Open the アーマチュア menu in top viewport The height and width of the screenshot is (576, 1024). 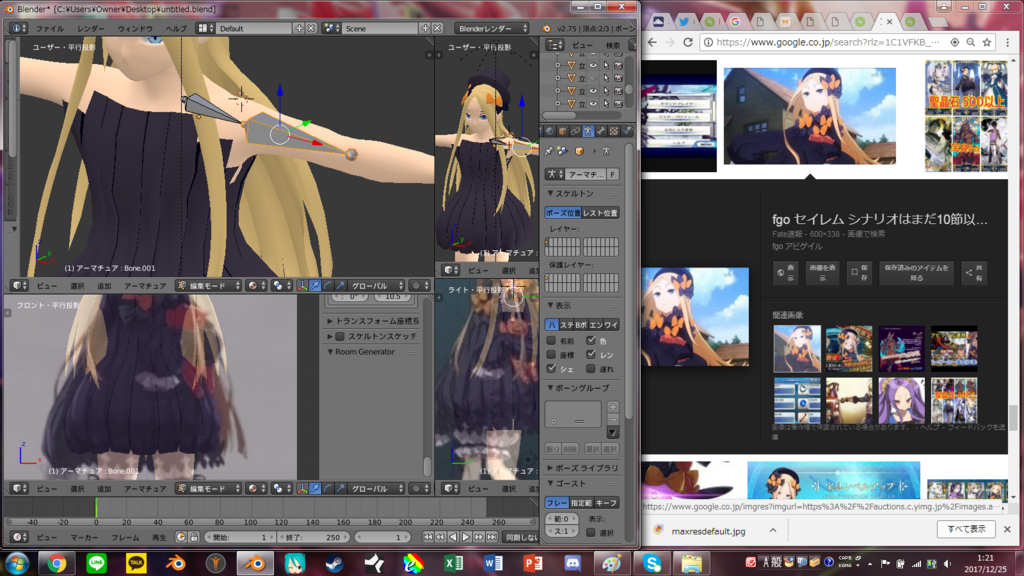145,285
